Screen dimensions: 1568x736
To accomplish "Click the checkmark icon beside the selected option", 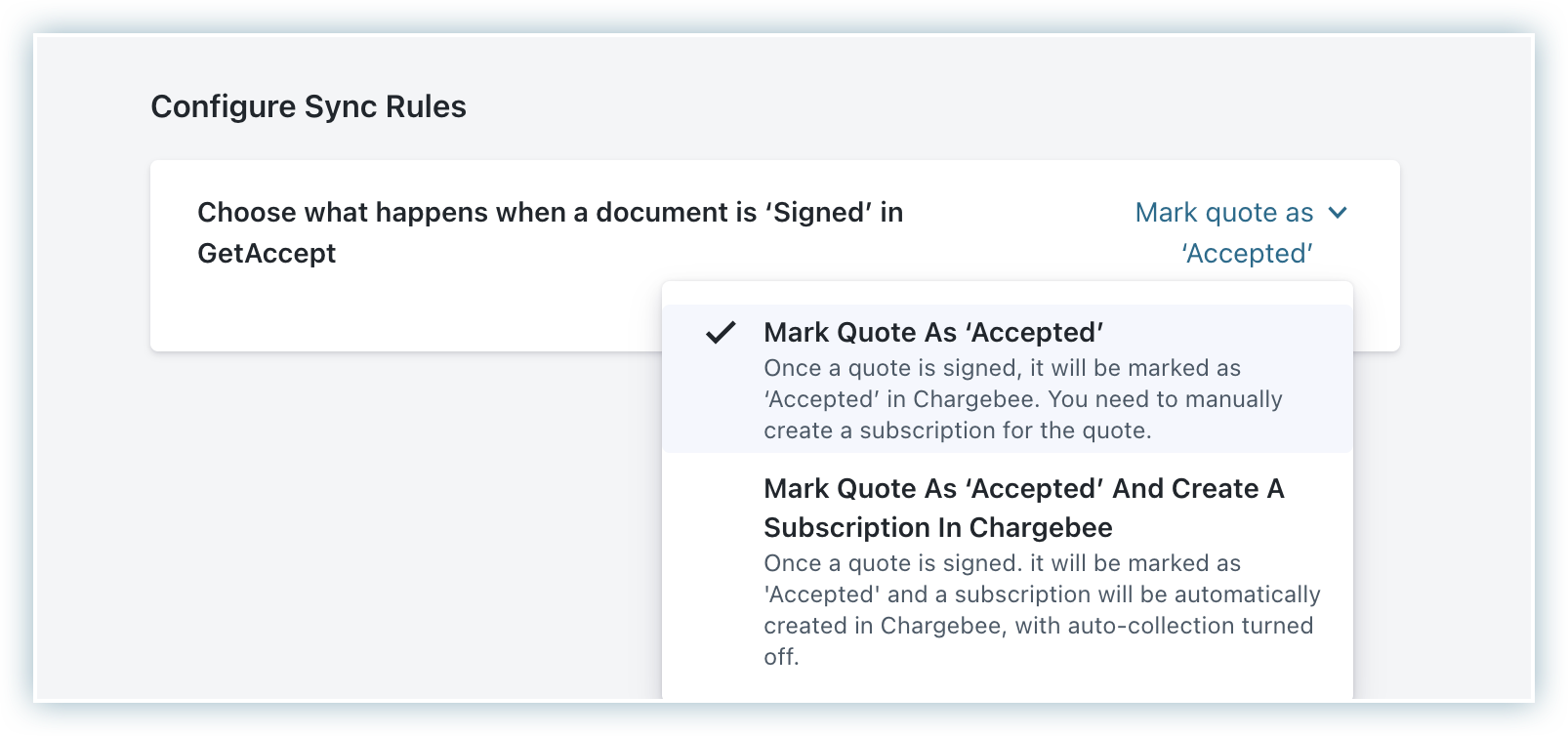I will point(721,333).
